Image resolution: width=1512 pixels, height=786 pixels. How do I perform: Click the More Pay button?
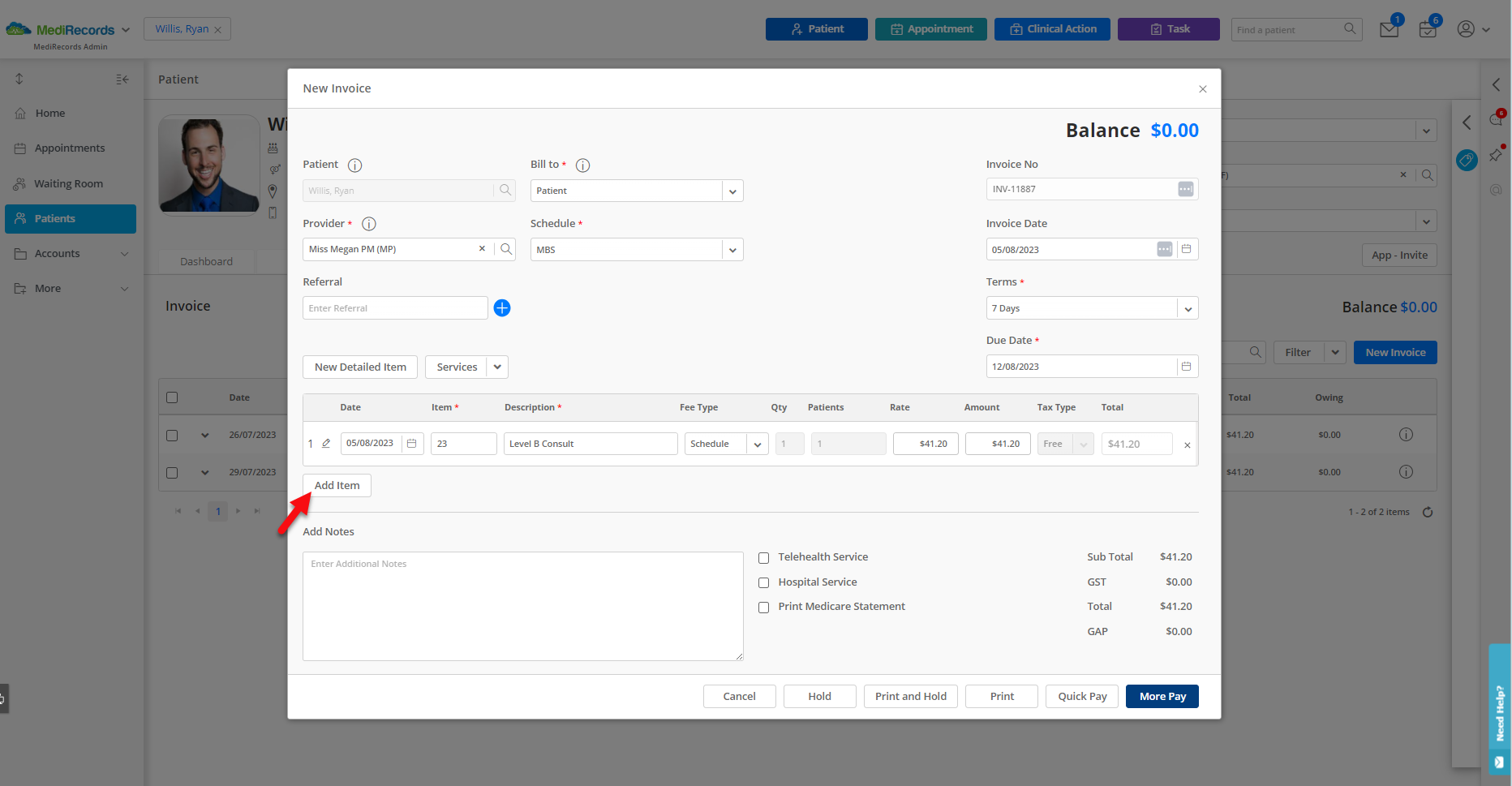click(x=1162, y=696)
